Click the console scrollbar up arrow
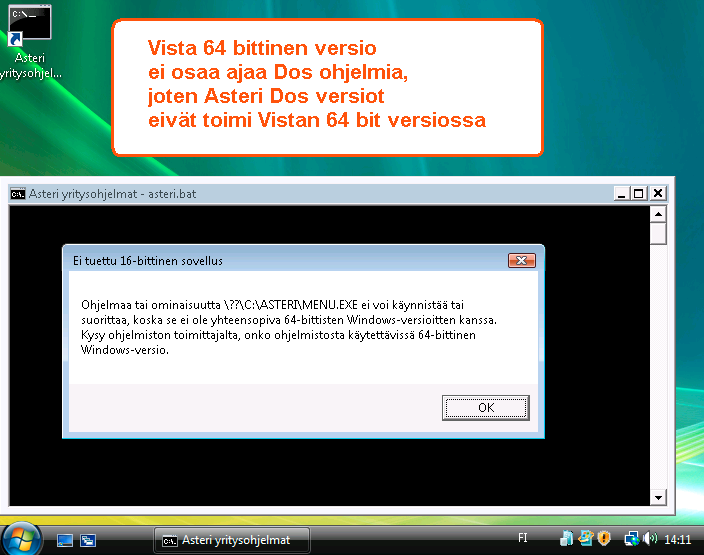This screenshot has height=555, width=704. pos(658,214)
